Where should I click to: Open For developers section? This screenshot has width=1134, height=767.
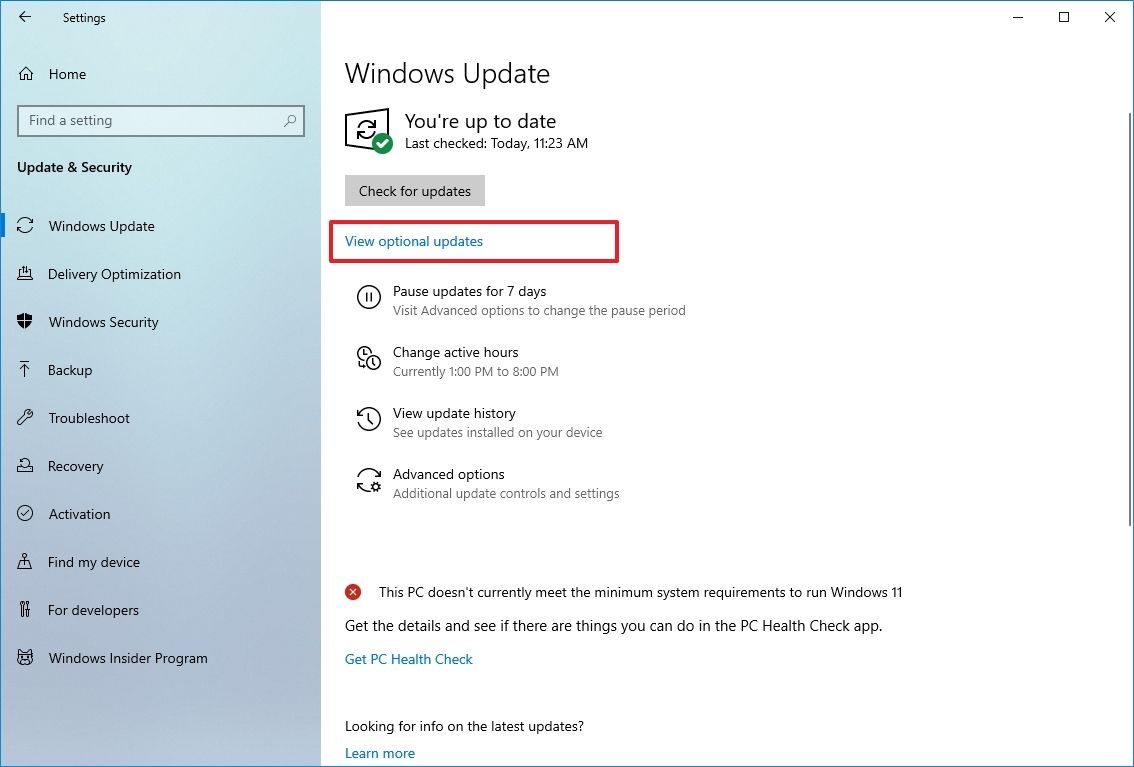pyautogui.click(x=93, y=609)
